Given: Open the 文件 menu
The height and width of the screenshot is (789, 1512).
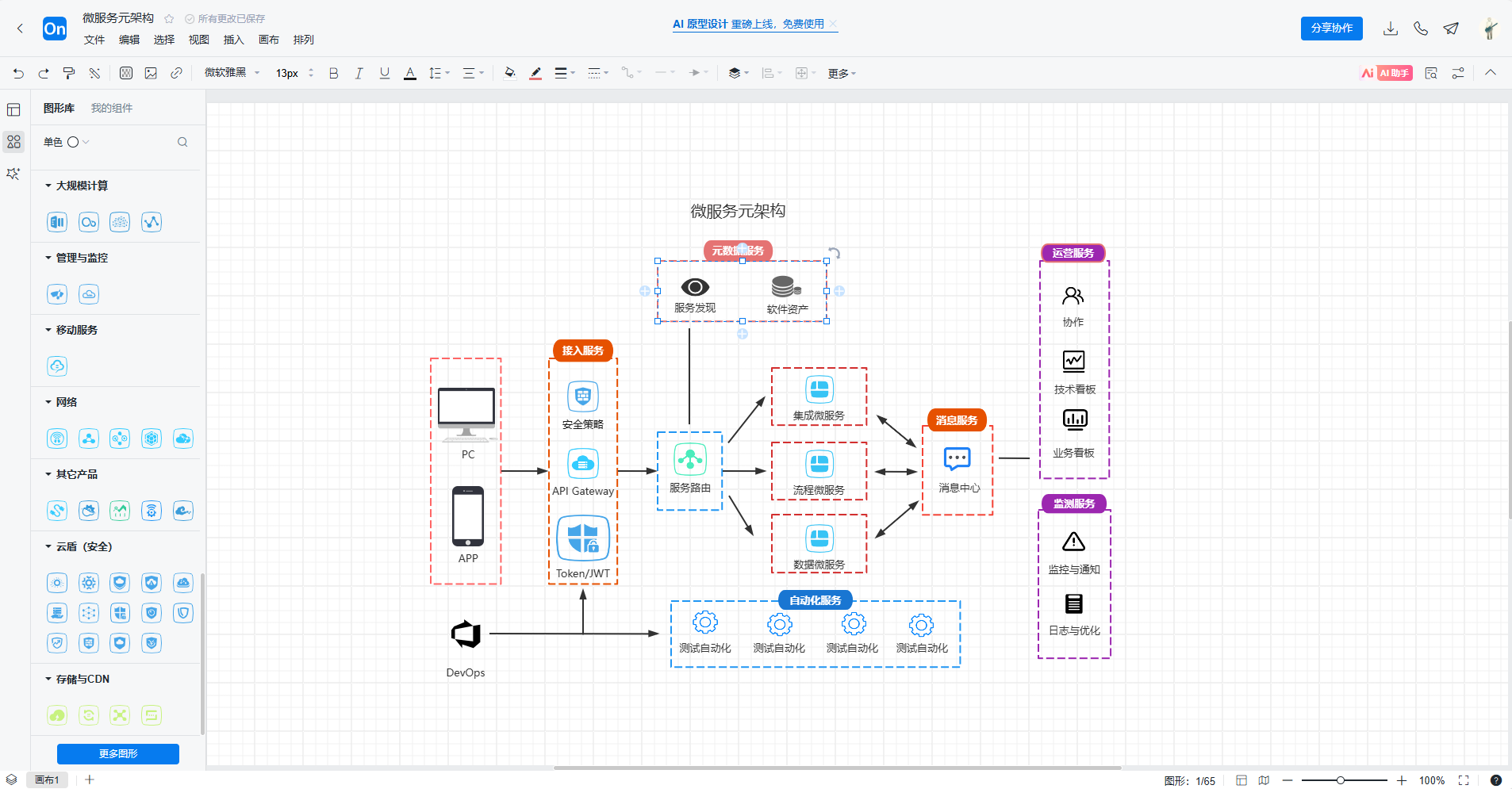Looking at the screenshot, I should coord(94,40).
